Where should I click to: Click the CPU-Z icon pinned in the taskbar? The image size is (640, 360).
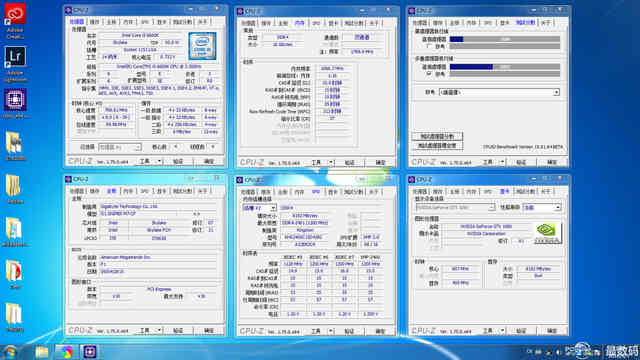point(90,352)
